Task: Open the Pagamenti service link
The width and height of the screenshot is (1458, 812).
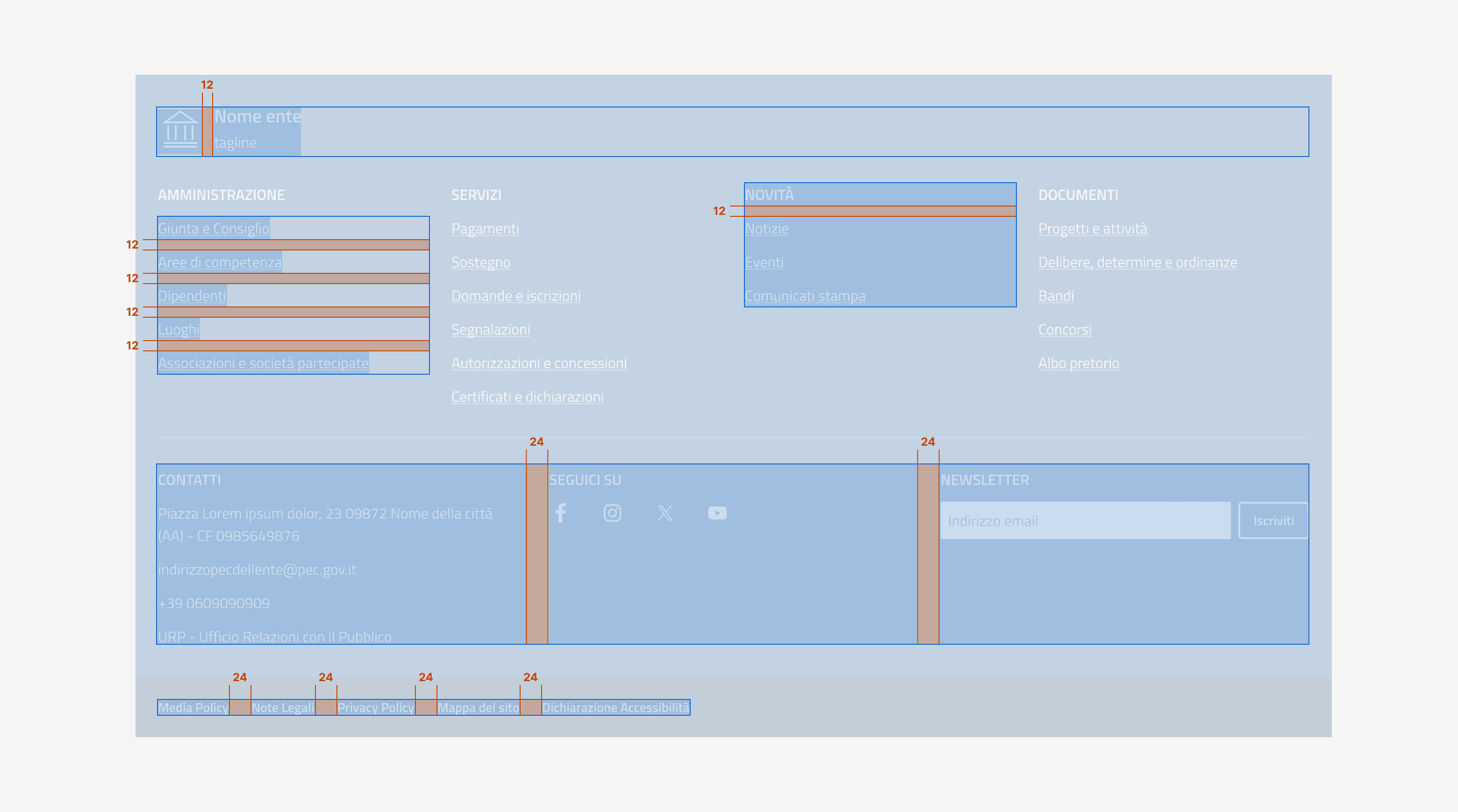Action: [x=485, y=228]
